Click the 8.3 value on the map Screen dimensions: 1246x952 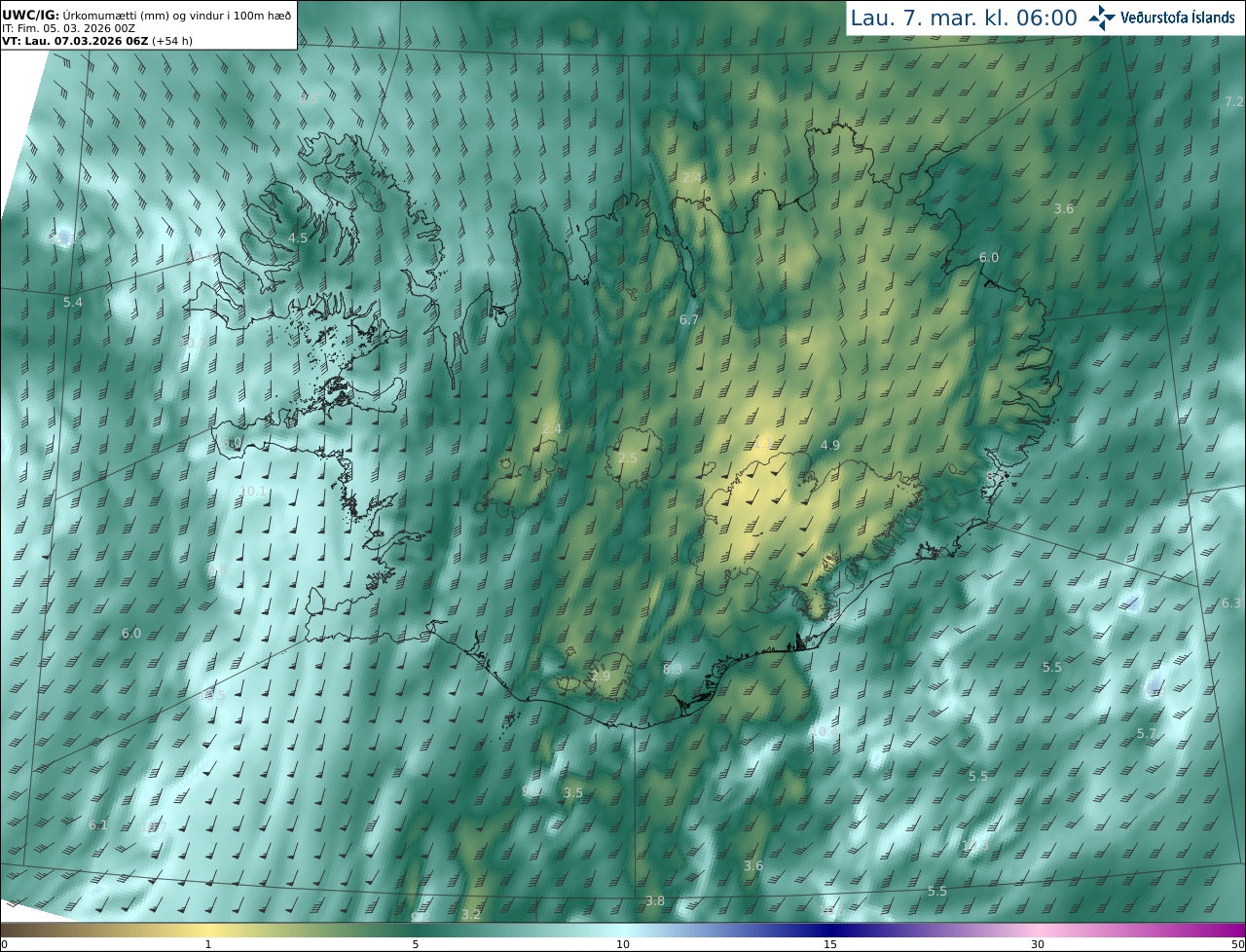[673, 669]
